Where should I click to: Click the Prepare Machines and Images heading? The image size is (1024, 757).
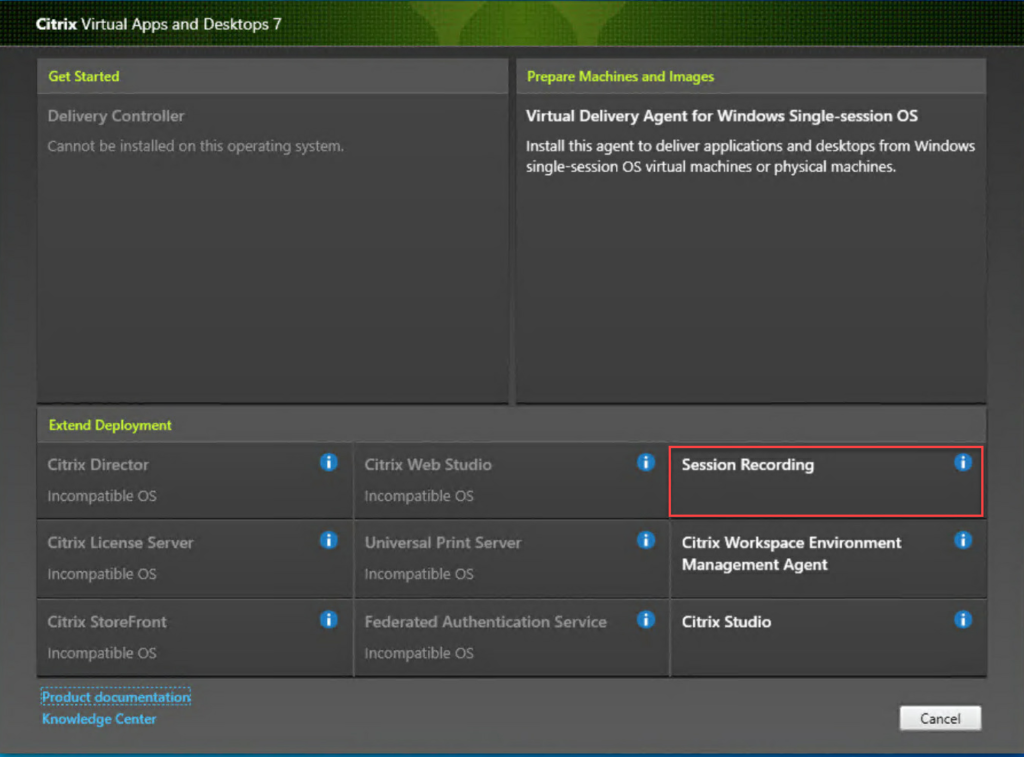(x=620, y=76)
